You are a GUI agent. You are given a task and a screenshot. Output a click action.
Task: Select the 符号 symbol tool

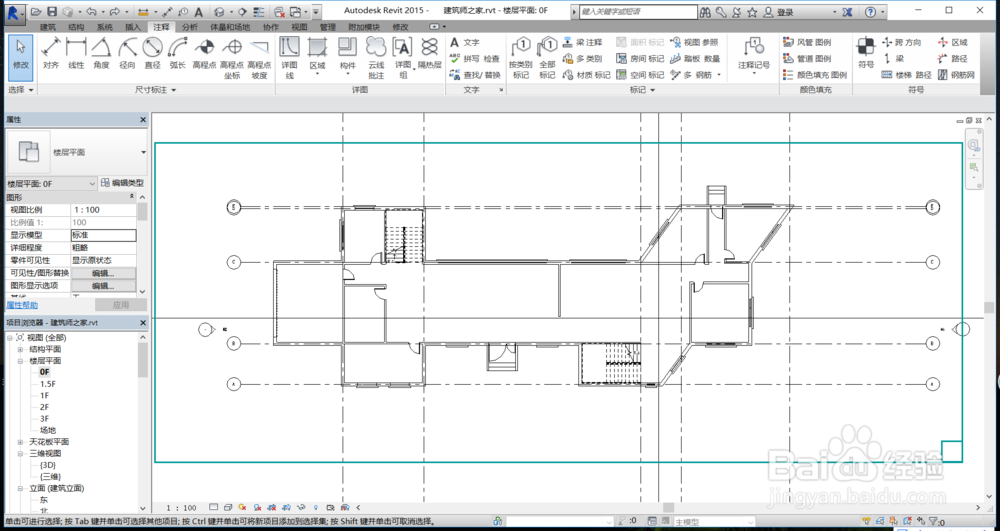(865, 53)
